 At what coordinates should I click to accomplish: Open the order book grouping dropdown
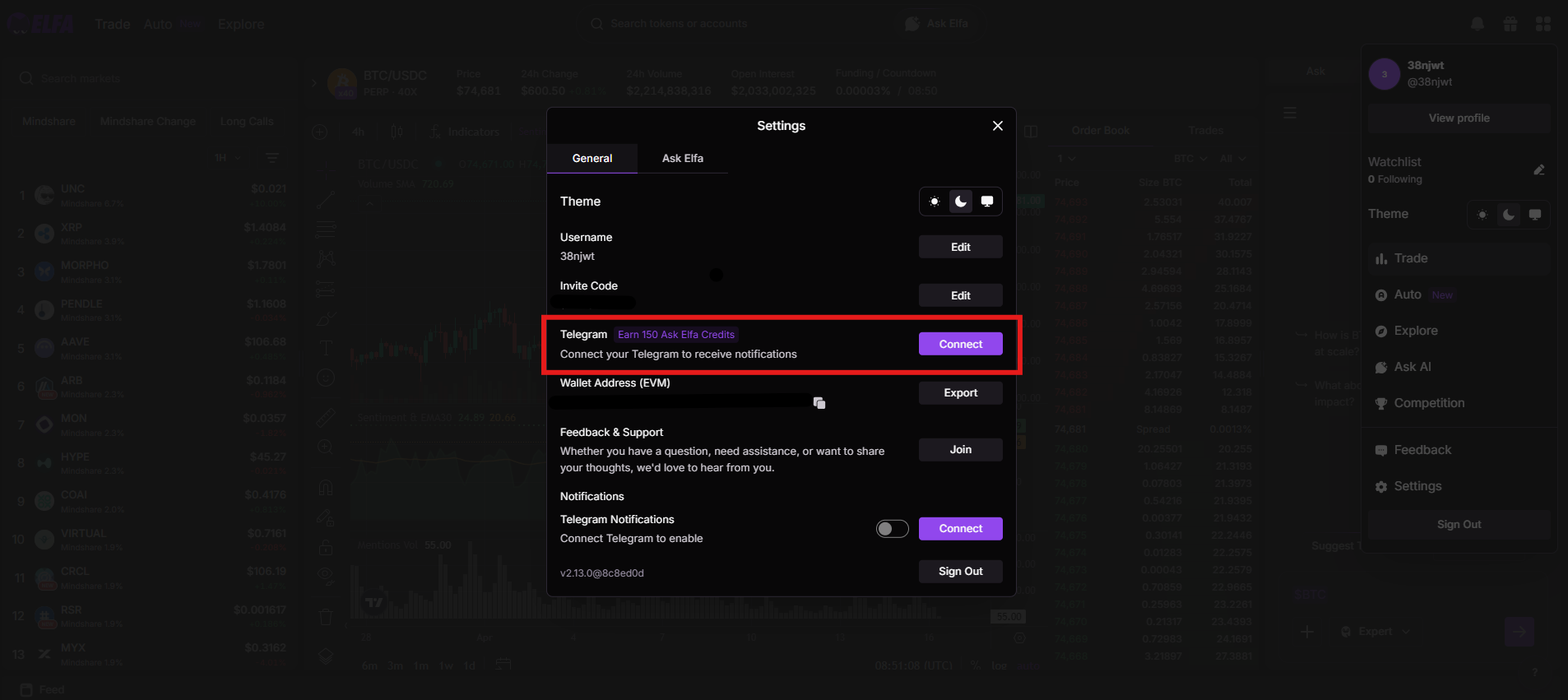(x=1066, y=158)
